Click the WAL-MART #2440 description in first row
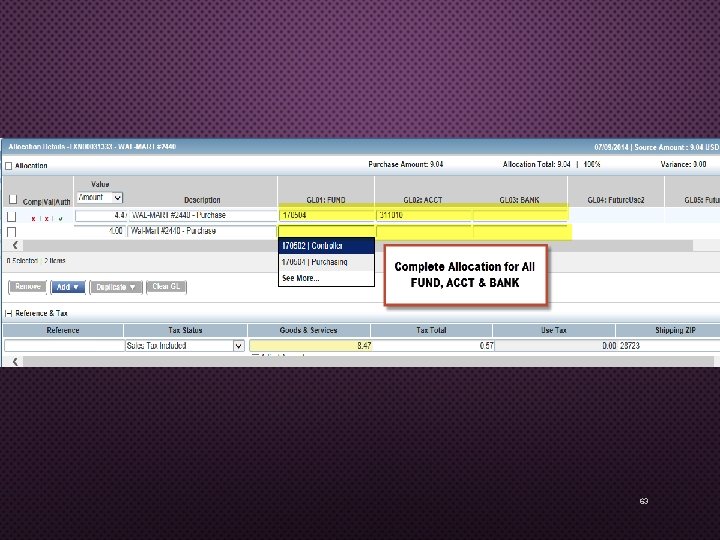720x540 pixels. [202, 215]
